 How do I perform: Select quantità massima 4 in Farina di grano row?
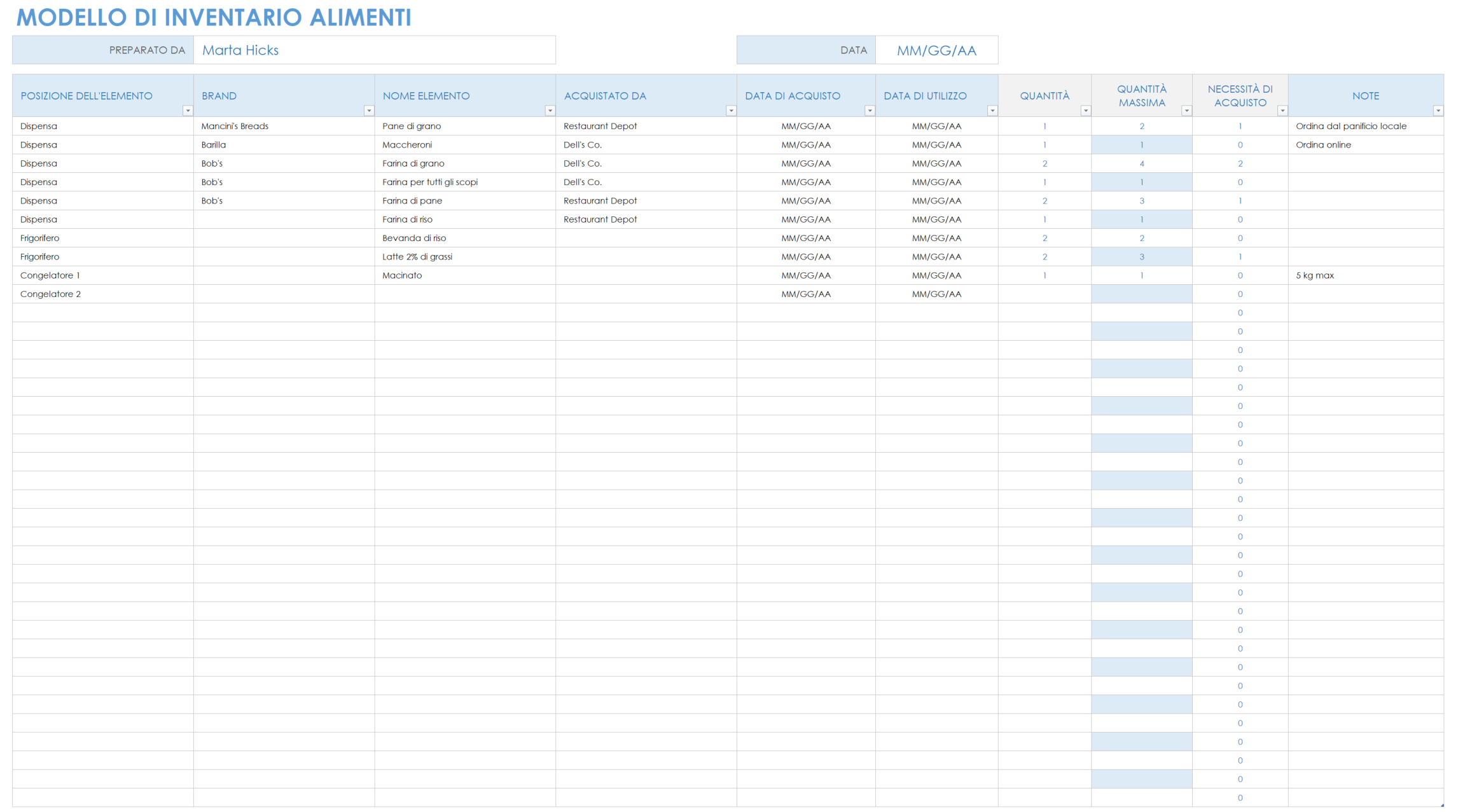click(1142, 163)
